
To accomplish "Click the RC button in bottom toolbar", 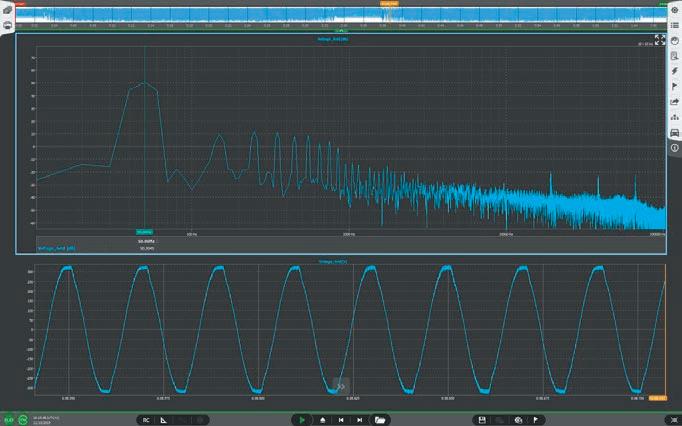I will (146, 420).
